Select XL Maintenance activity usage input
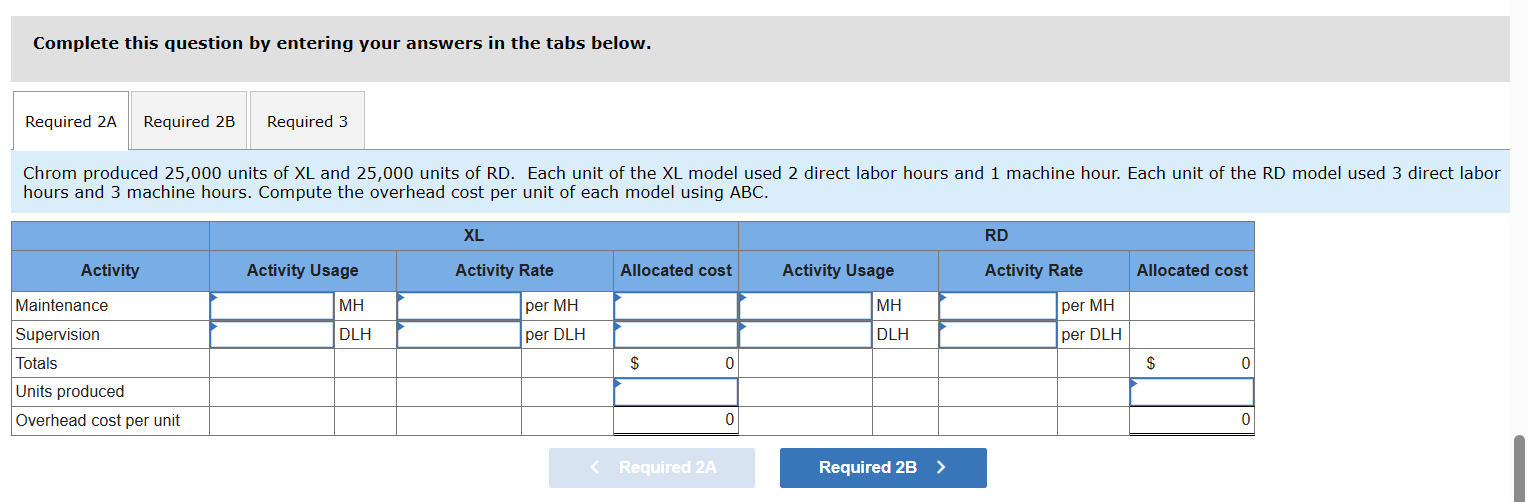 [272, 305]
